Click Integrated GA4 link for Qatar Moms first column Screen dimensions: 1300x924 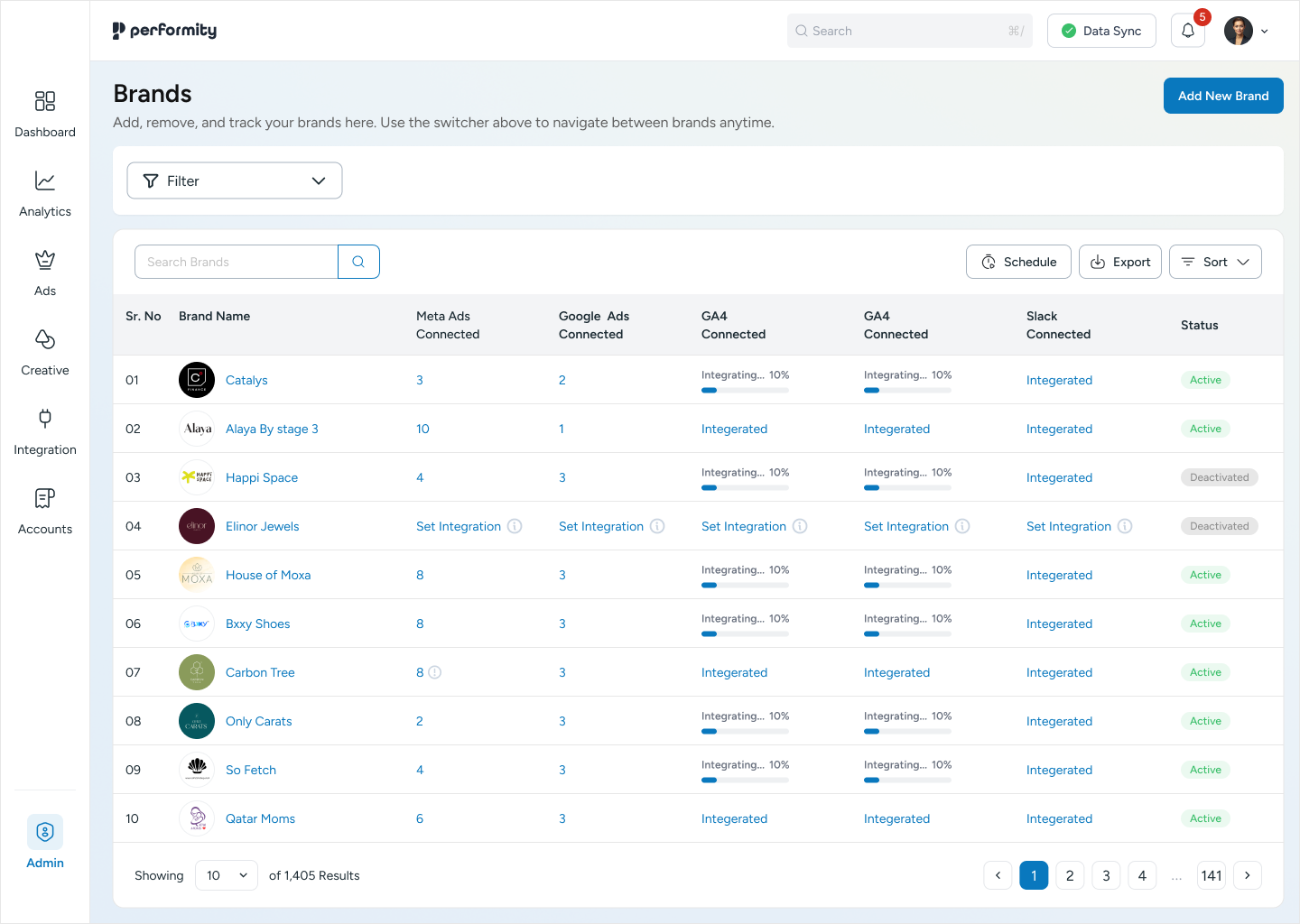(734, 818)
